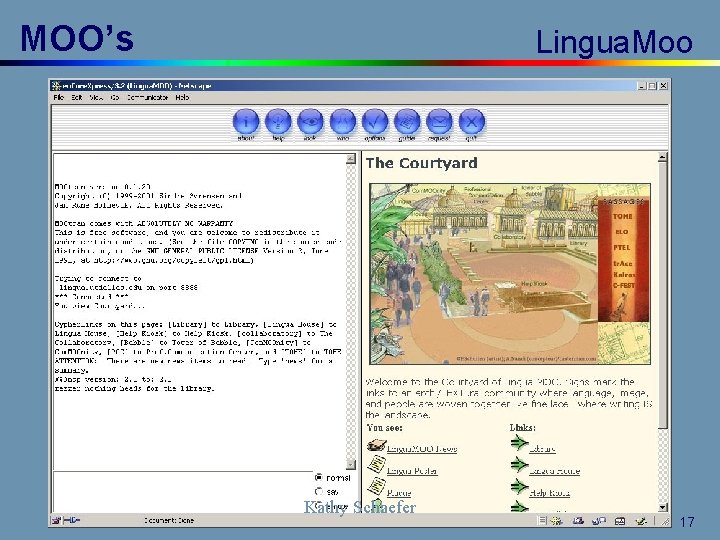Click the green arrow beside Library link
Viewport: 720px width, 540px height.
tap(519, 444)
